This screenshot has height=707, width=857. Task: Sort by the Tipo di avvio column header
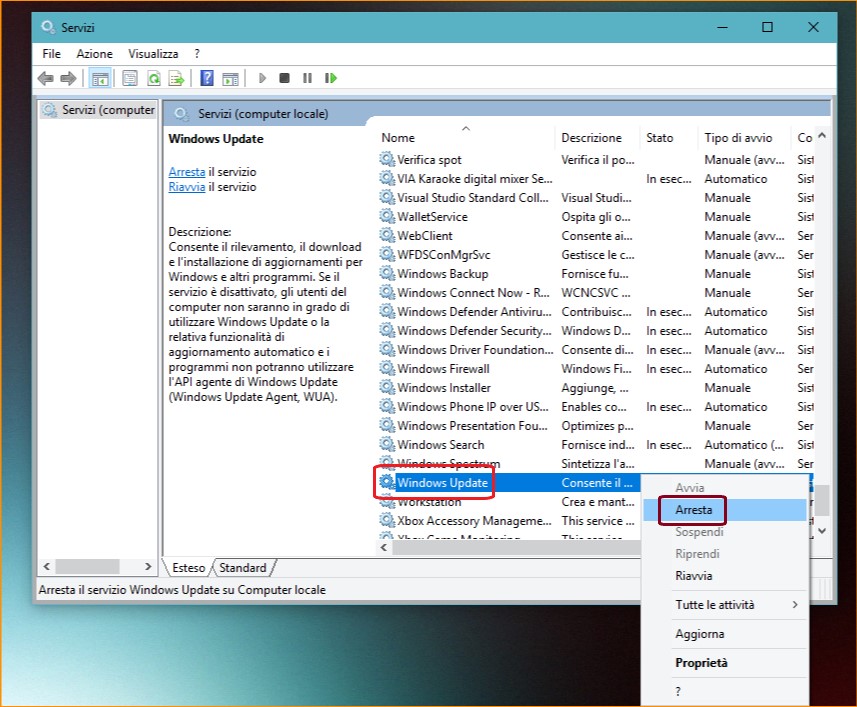point(744,138)
